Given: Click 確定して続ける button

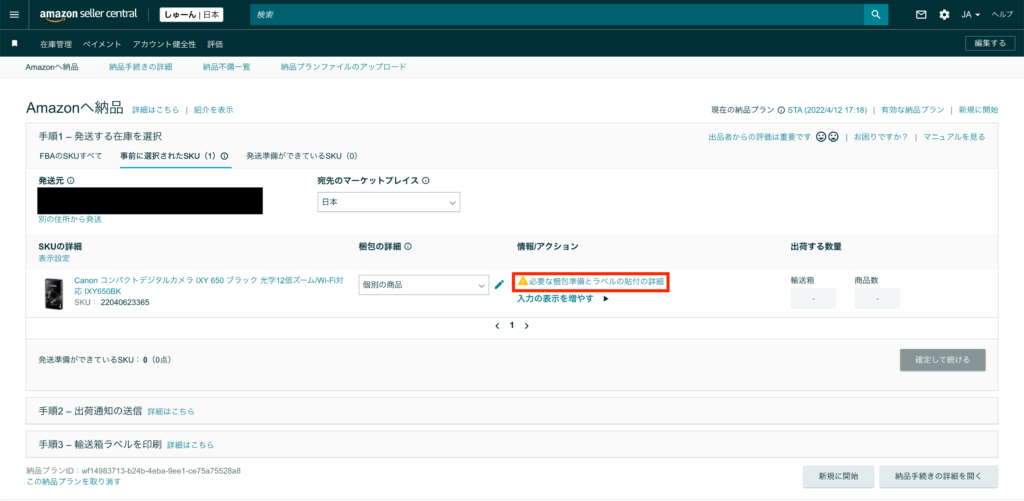Looking at the screenshot, I should tap(942, 360).
